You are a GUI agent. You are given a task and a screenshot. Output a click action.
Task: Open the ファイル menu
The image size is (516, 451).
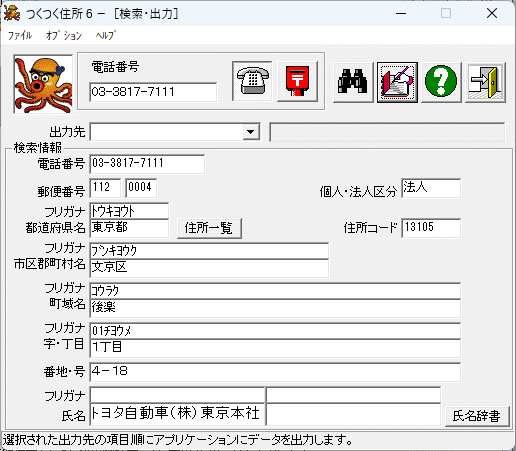pyautogui.click(x=20, y=35)
